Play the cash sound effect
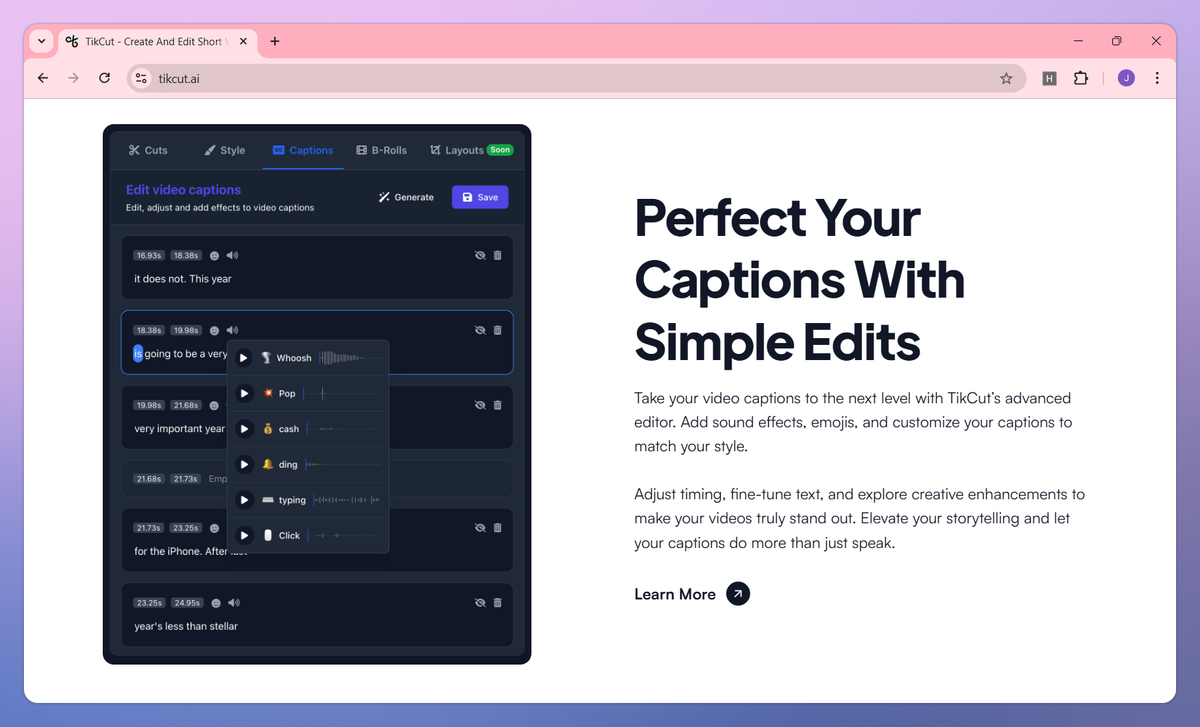Viewport: 1200px width, 727px height. coord(244,429)
